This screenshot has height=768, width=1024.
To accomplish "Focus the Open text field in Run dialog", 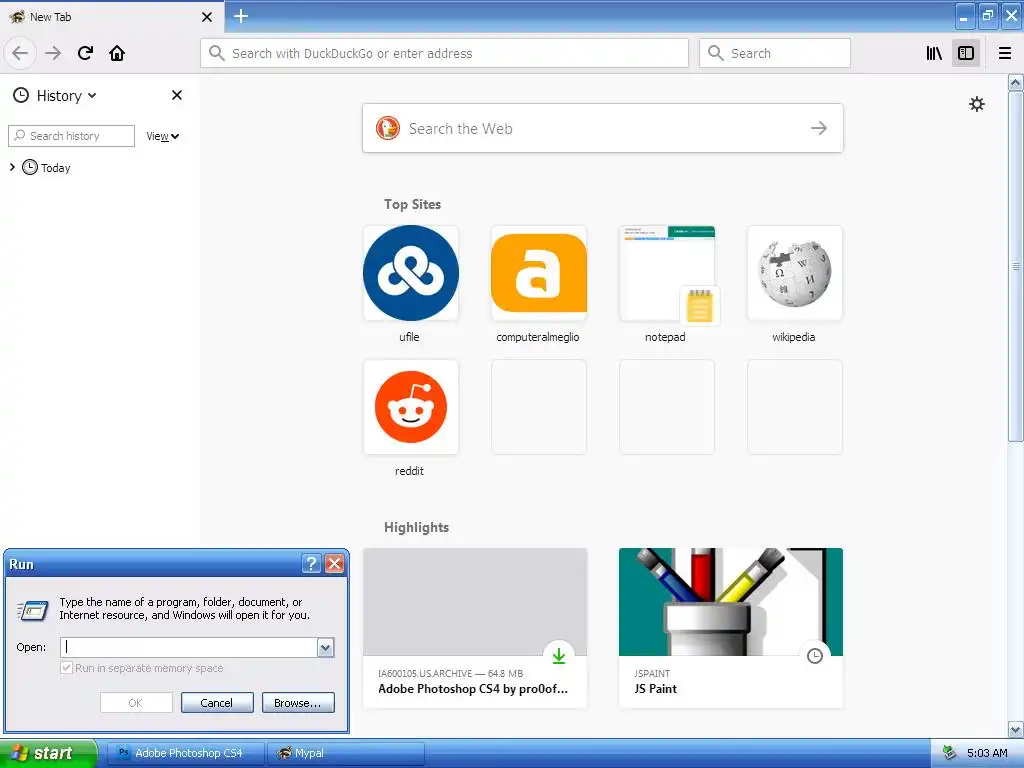I will point(189,647).
